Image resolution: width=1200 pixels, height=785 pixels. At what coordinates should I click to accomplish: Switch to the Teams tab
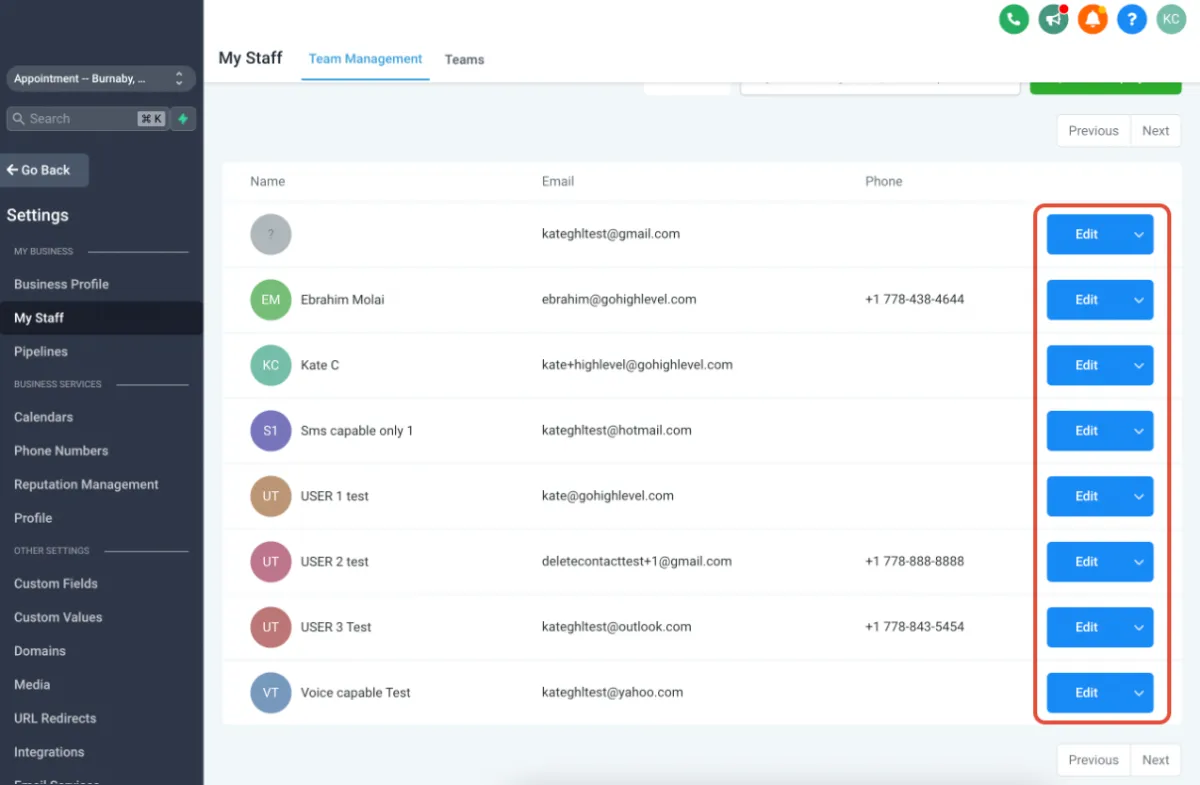464,60
